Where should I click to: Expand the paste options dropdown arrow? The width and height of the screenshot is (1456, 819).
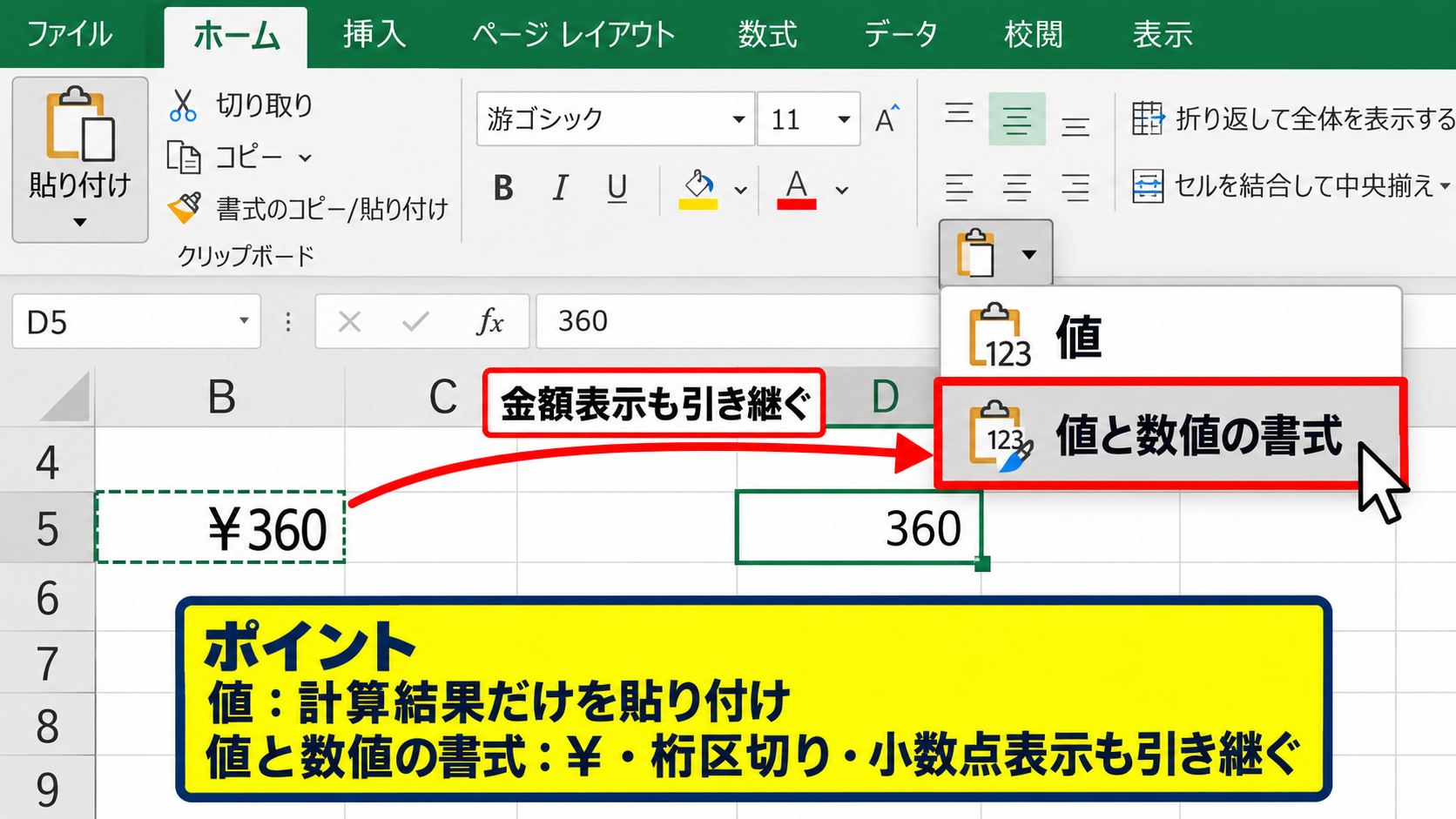pos(1029,254)
